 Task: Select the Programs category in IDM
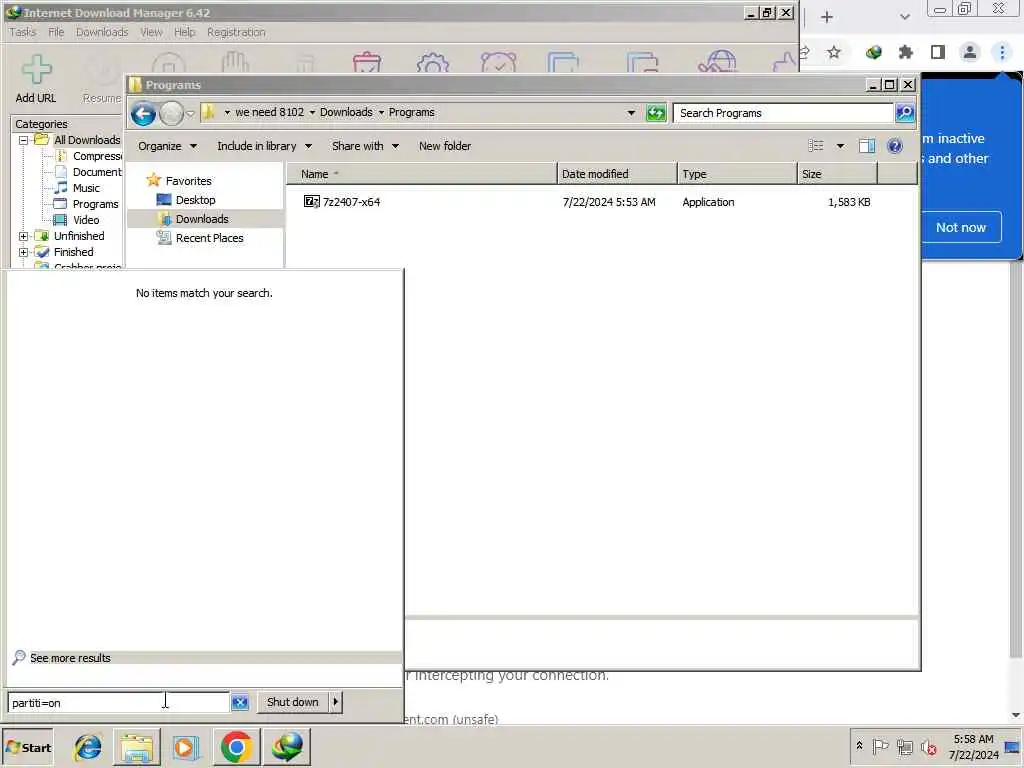[x=95, y=204]
